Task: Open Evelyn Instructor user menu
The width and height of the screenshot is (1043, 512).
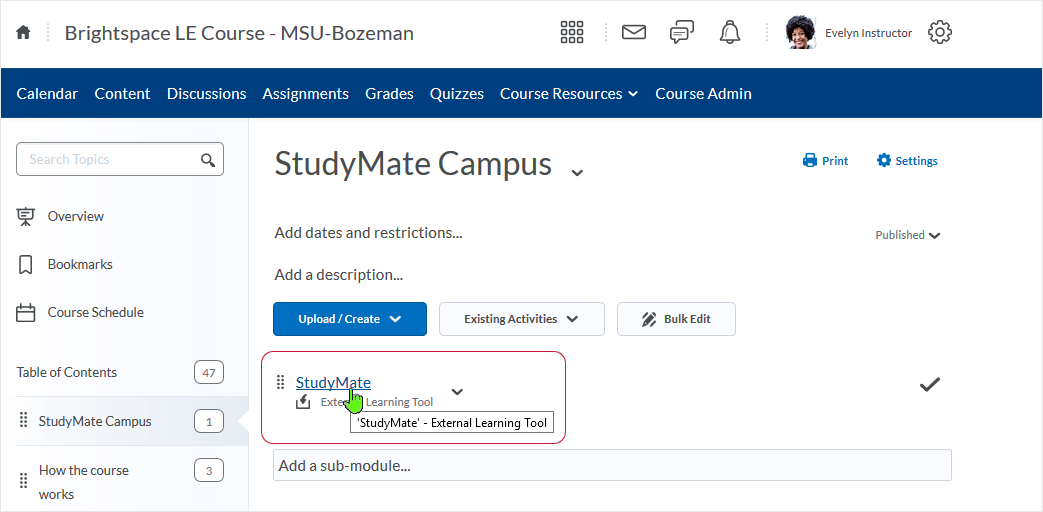Action: click(868, 33)
